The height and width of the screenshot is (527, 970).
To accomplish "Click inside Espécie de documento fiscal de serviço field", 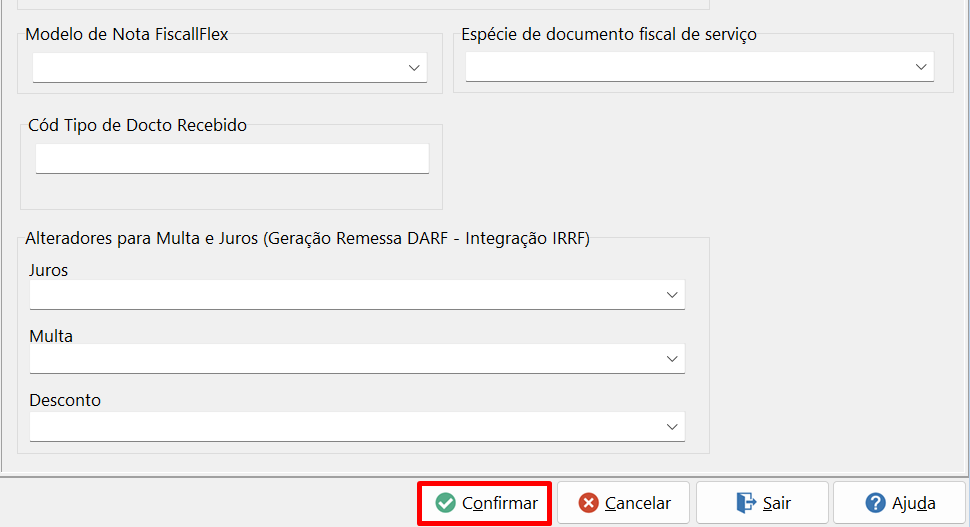I will 700,67.
